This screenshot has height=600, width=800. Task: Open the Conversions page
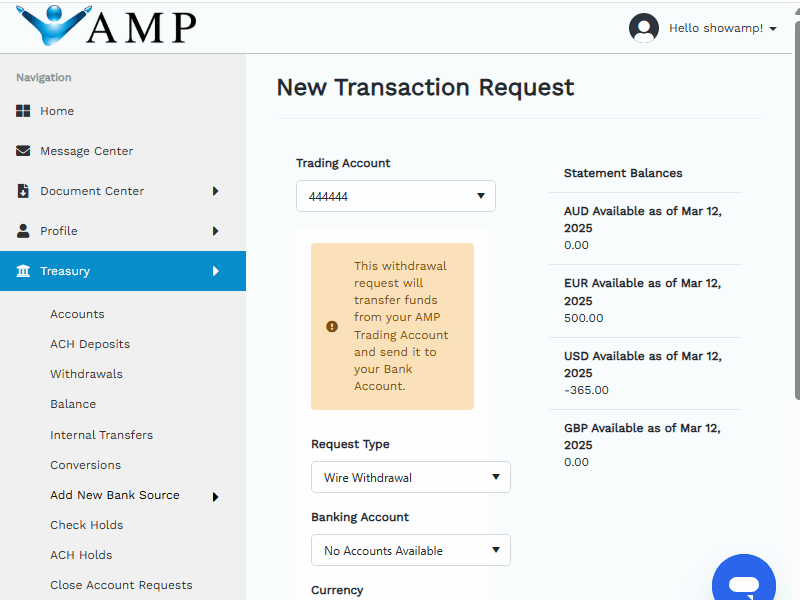[85, 465]
